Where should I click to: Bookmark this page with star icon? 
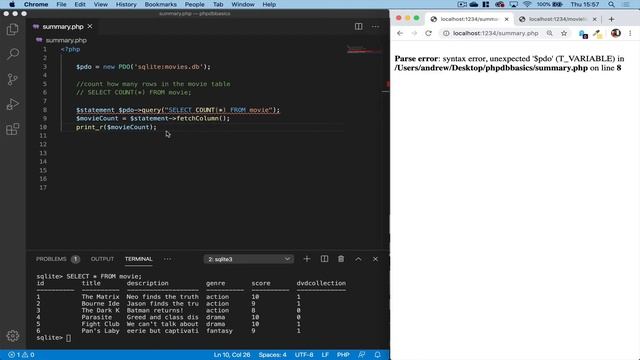[x=564, y=33]
